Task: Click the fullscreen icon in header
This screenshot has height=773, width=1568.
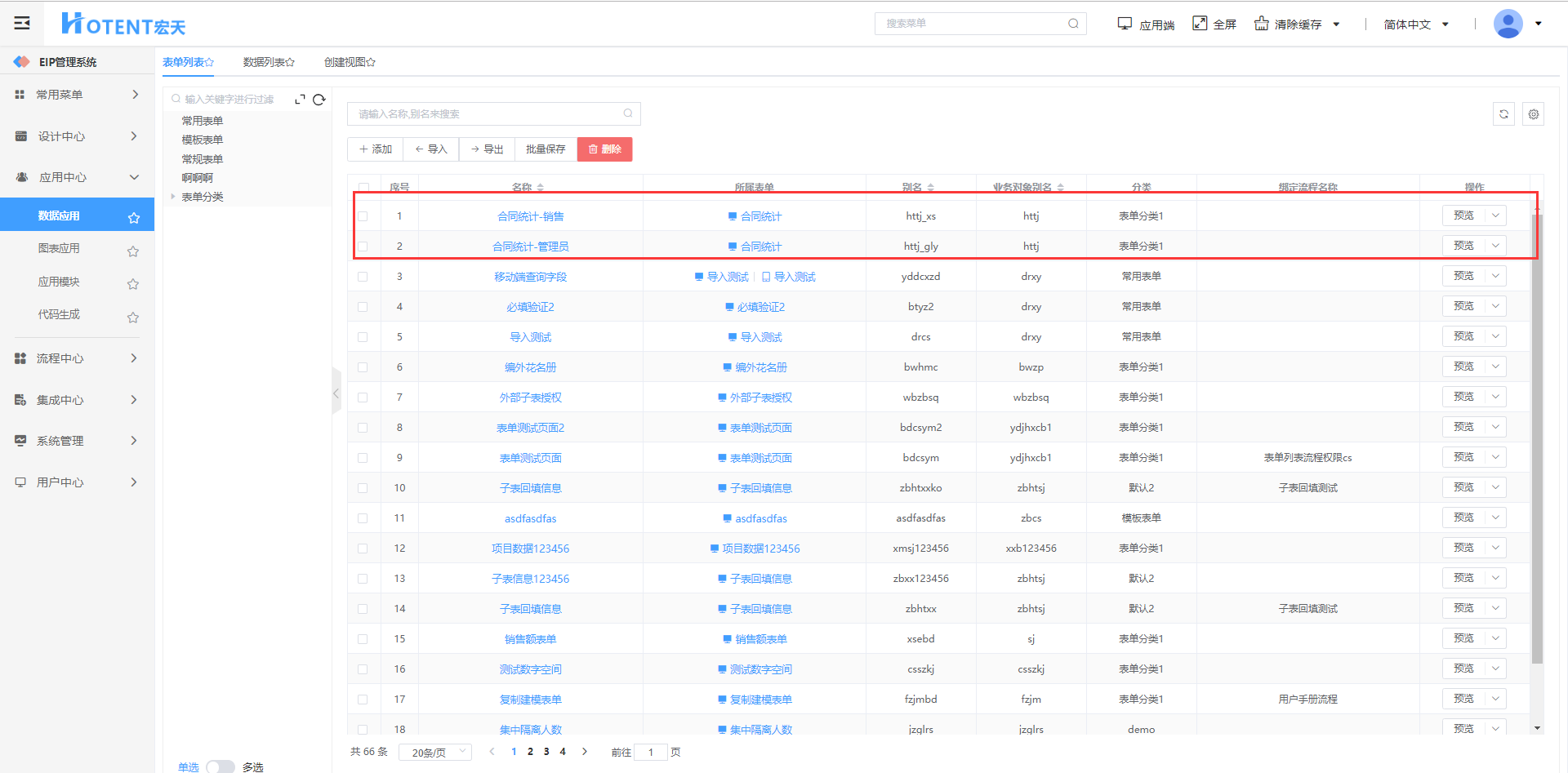Action: pyautogui.click(x=1200, y=24)
